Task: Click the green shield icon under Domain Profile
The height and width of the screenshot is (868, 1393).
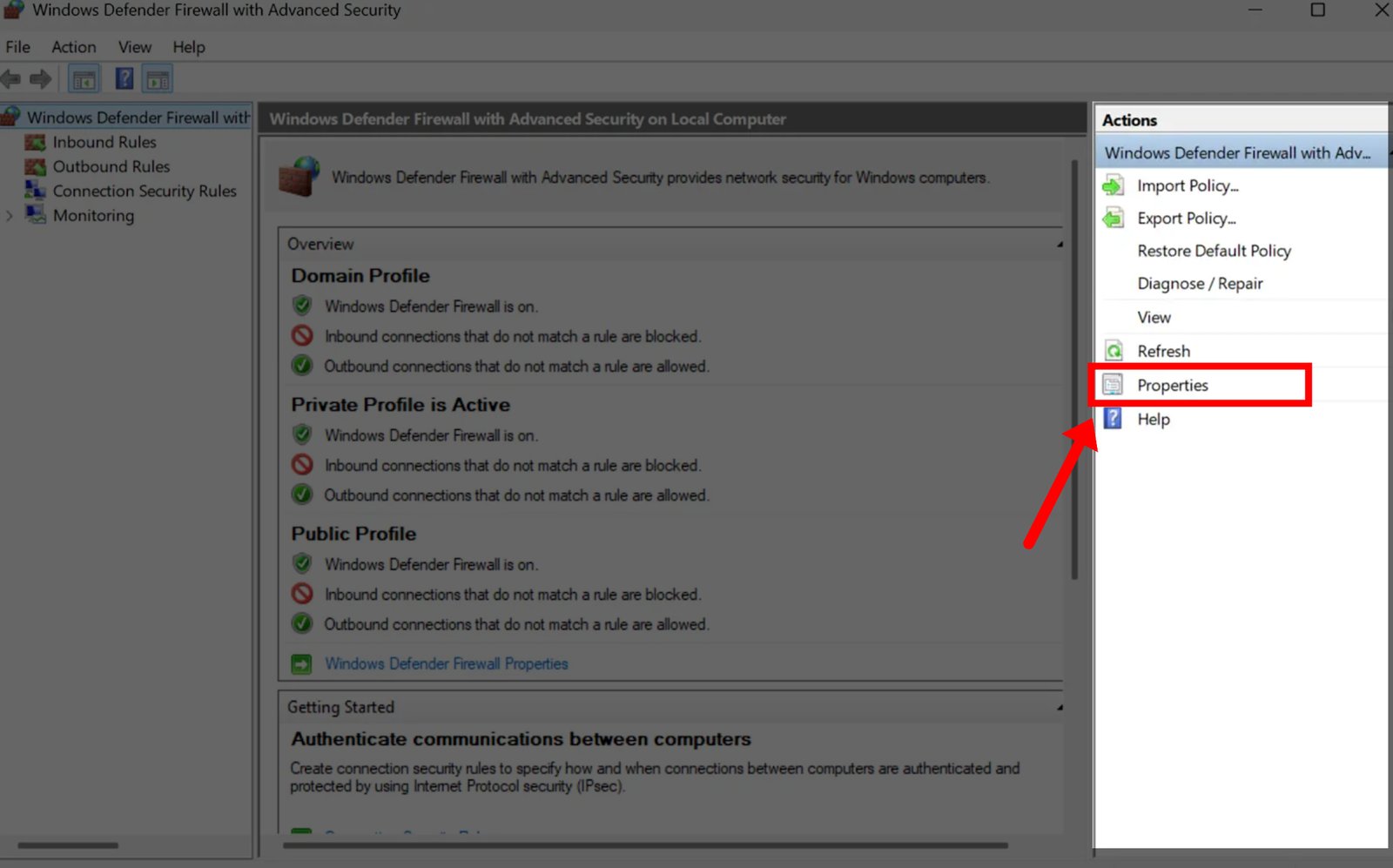Action: coord(302,306)
